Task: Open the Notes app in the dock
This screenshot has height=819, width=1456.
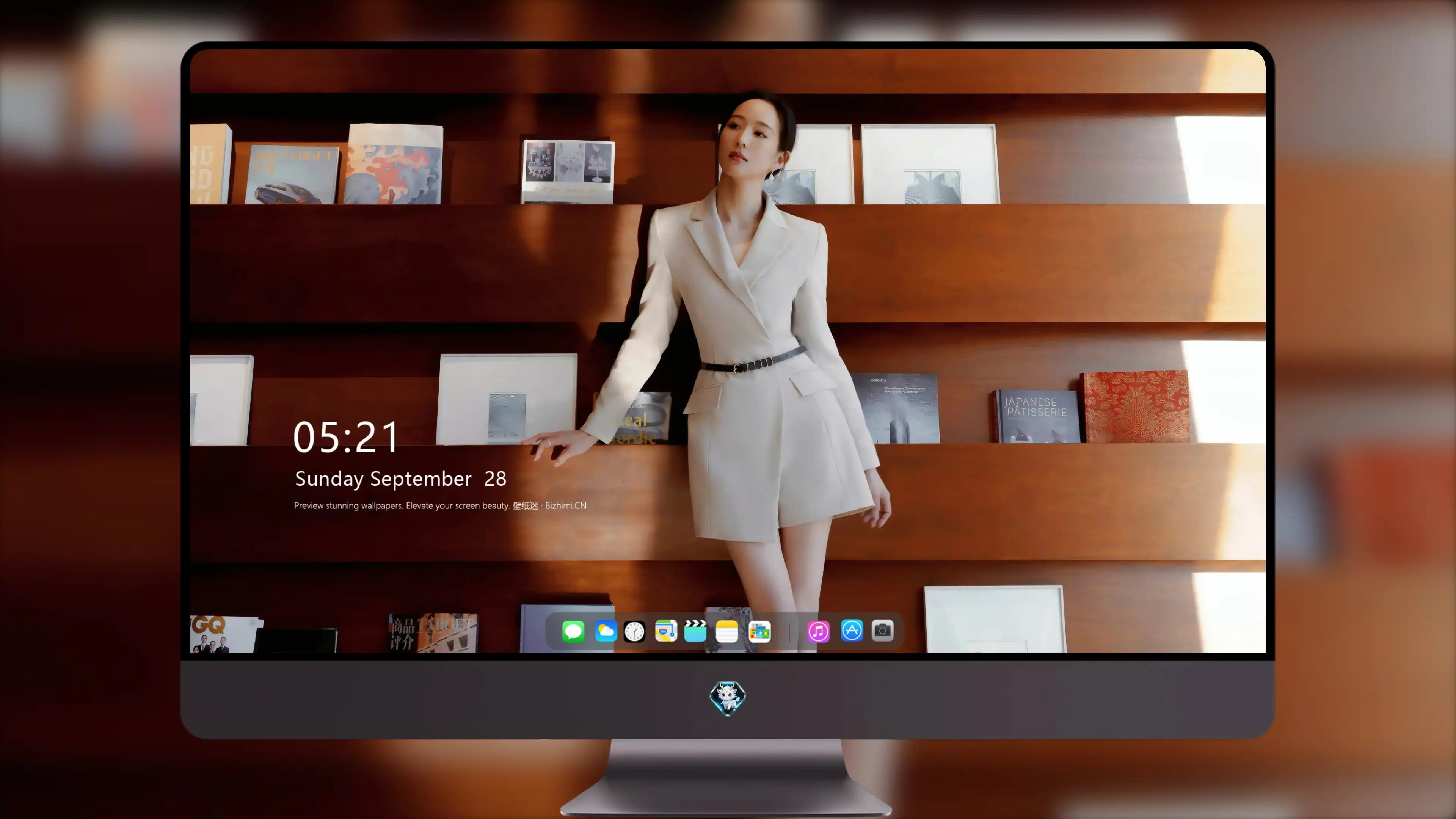Action: tap(727, 631)
